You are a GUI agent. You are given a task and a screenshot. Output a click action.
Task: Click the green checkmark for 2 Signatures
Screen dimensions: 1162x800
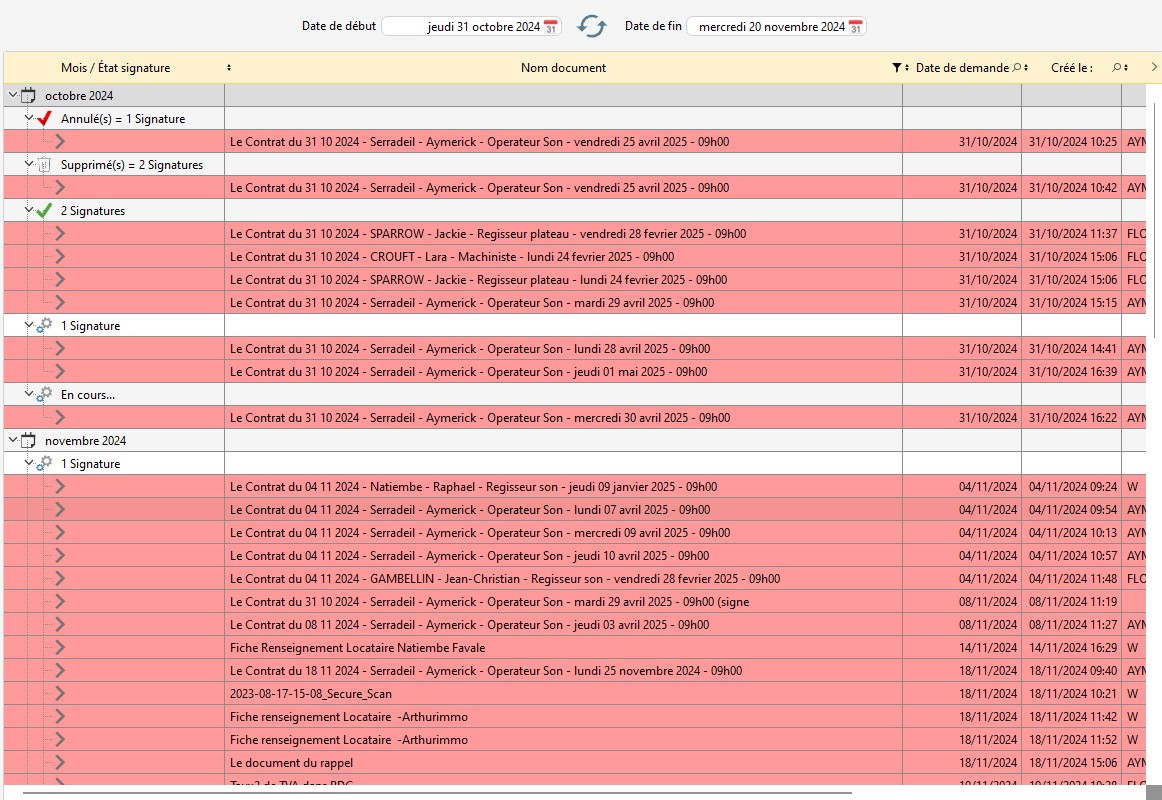click(x=44, y=211)
